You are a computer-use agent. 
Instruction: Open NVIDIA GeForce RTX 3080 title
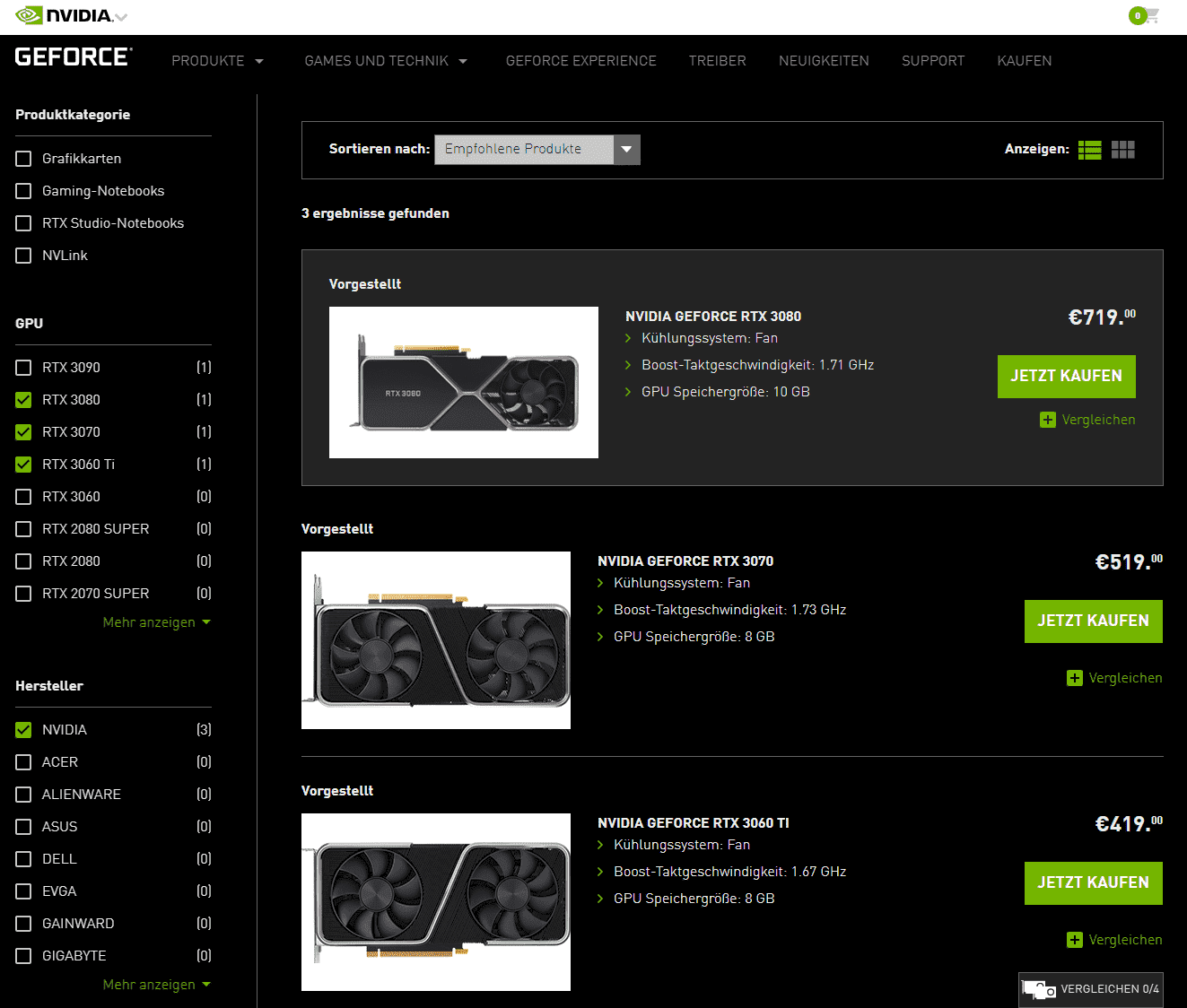[713, 317]
